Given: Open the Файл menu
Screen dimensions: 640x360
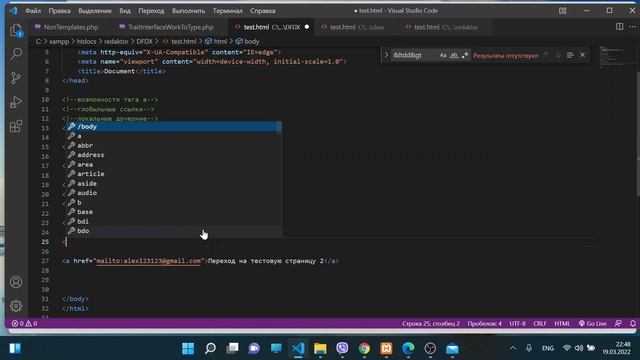Looking at the screenshot, I should tap(33, 11).
